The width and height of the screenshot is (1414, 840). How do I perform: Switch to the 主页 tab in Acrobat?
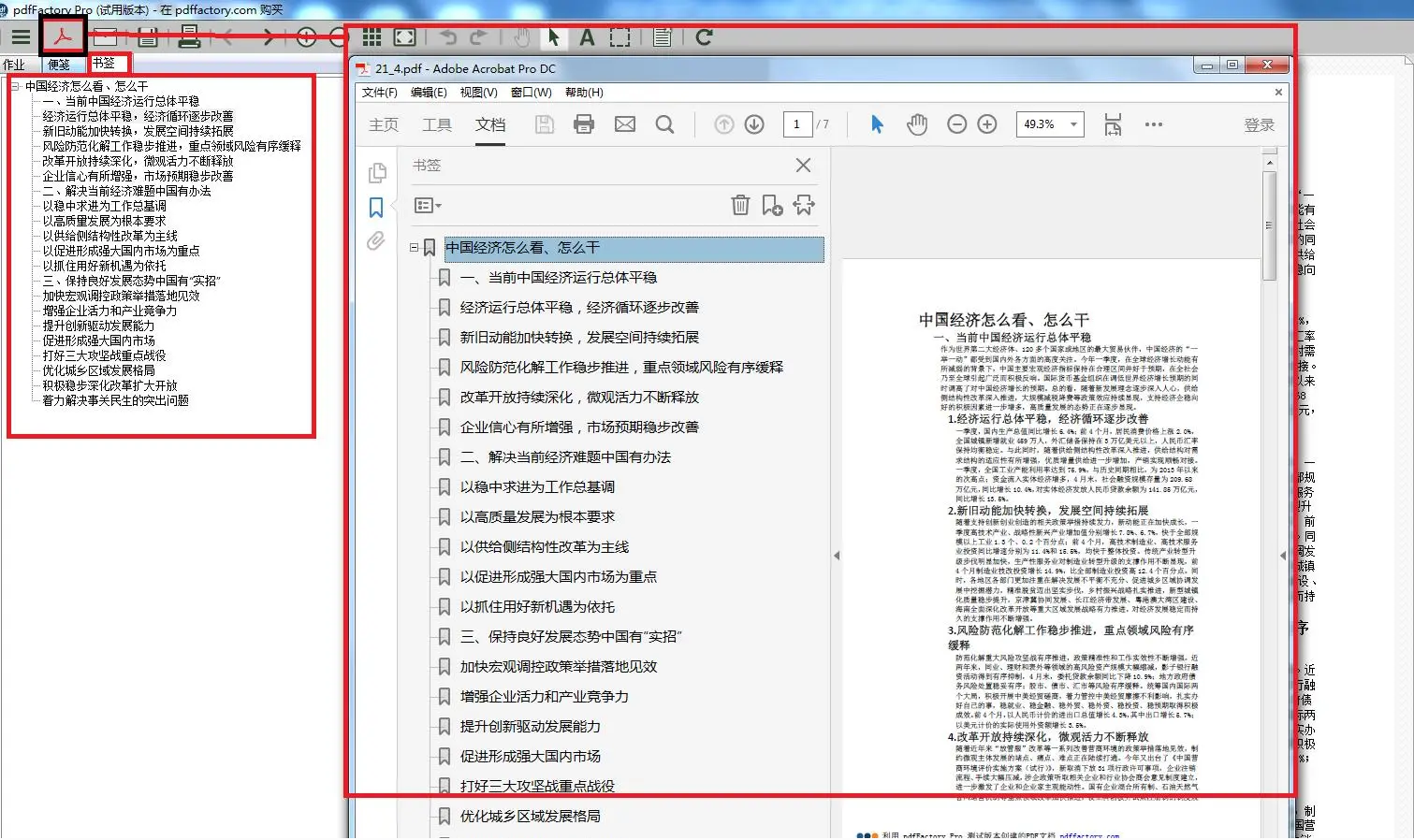point(384,124)
